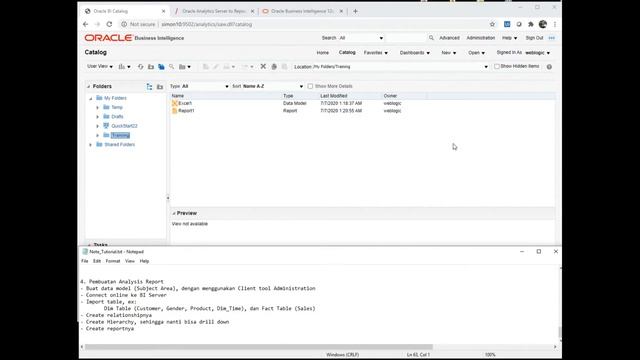
Task: Open the File menu in Notepad
Action: 84,261
